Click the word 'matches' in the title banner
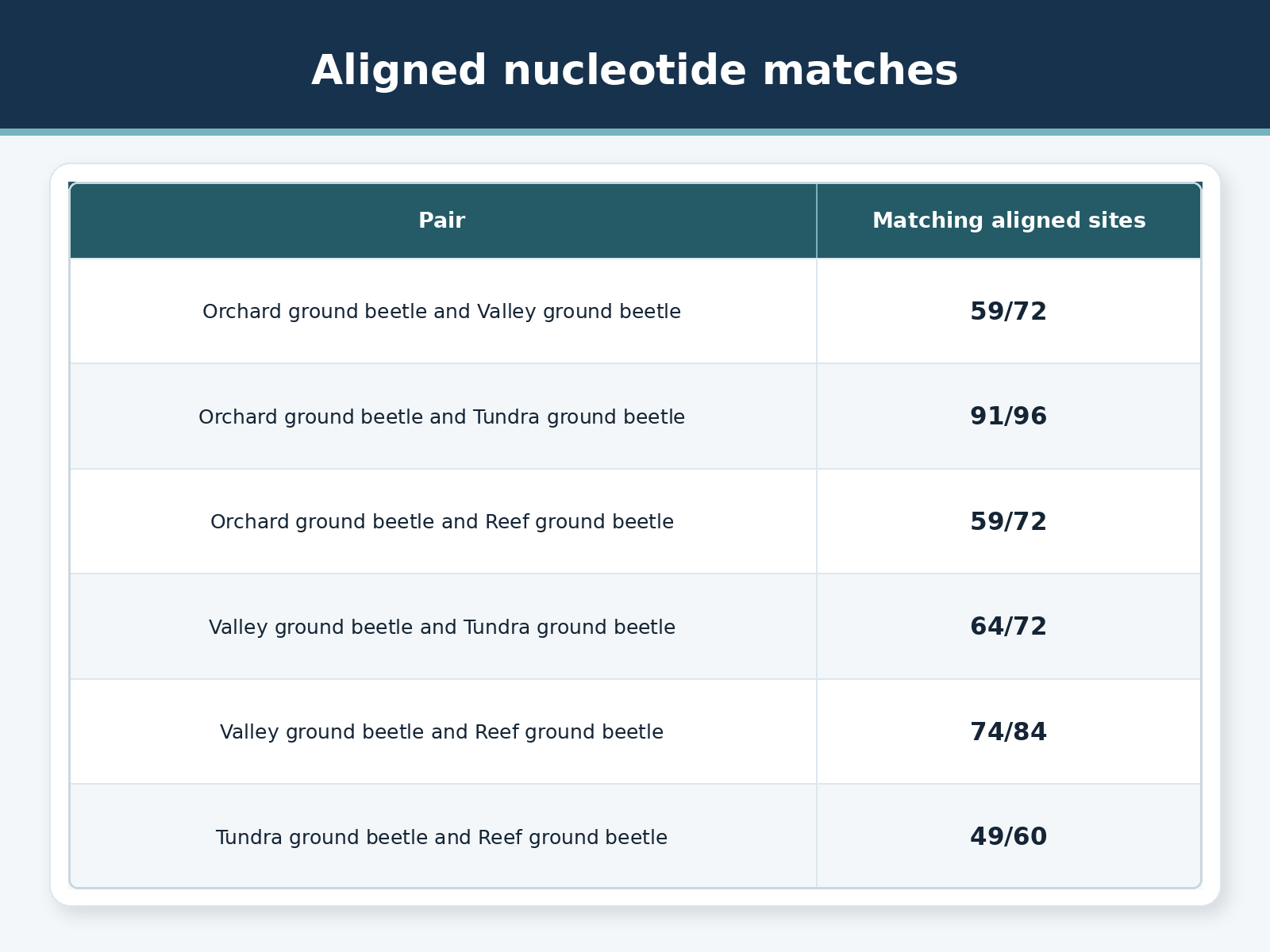This screenshot has width=1270, height=952. click(860, 71)
